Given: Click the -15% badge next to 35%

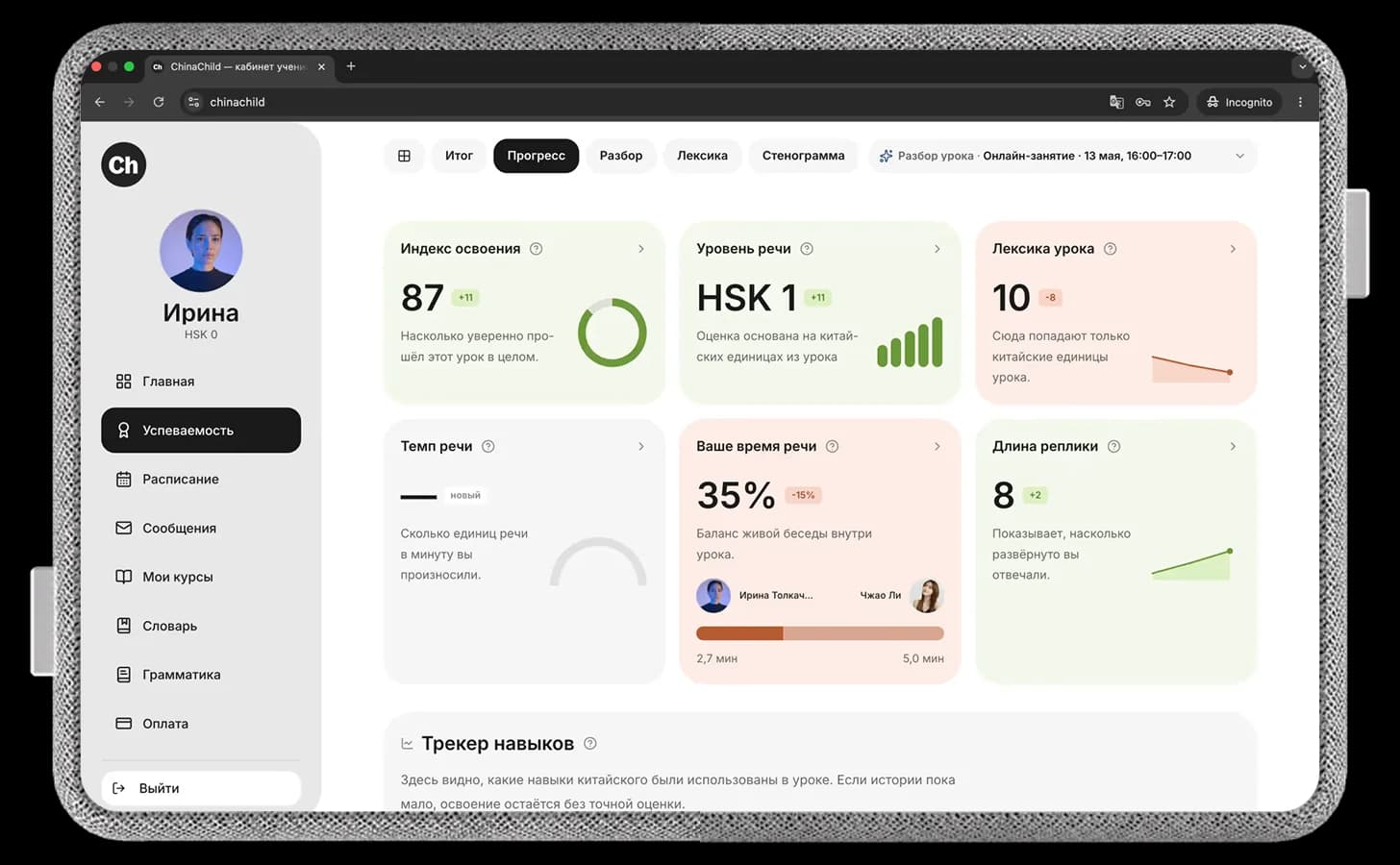Looking at the screenshot, I should [803, 495].
